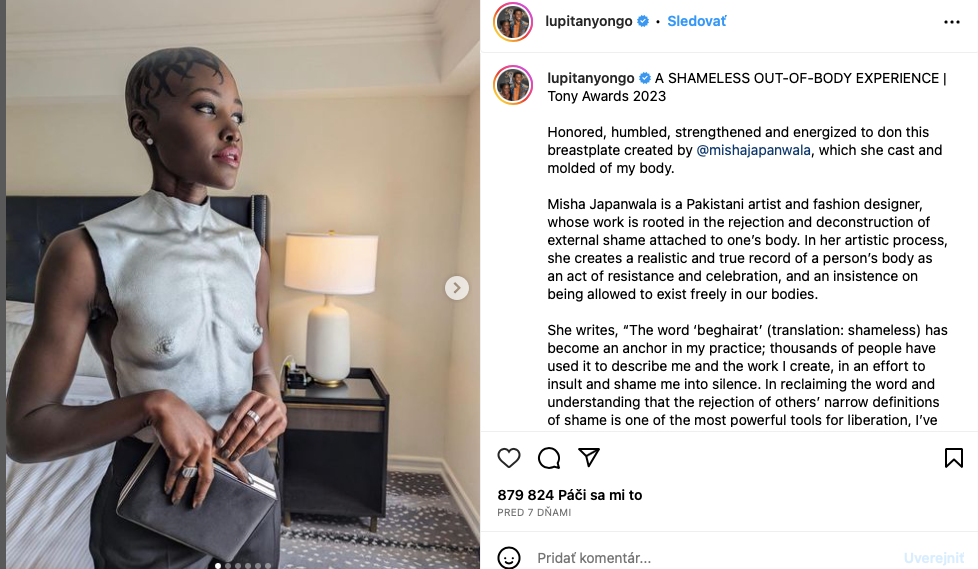Focus the "Pridať komentár..." comment field
The width and height of the screenshot is (978, 569).
700,558
